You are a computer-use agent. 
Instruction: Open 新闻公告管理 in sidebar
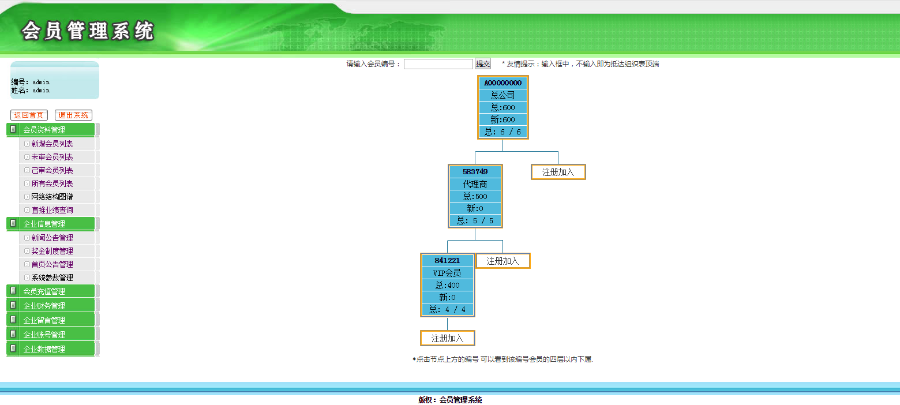[52, 237]
